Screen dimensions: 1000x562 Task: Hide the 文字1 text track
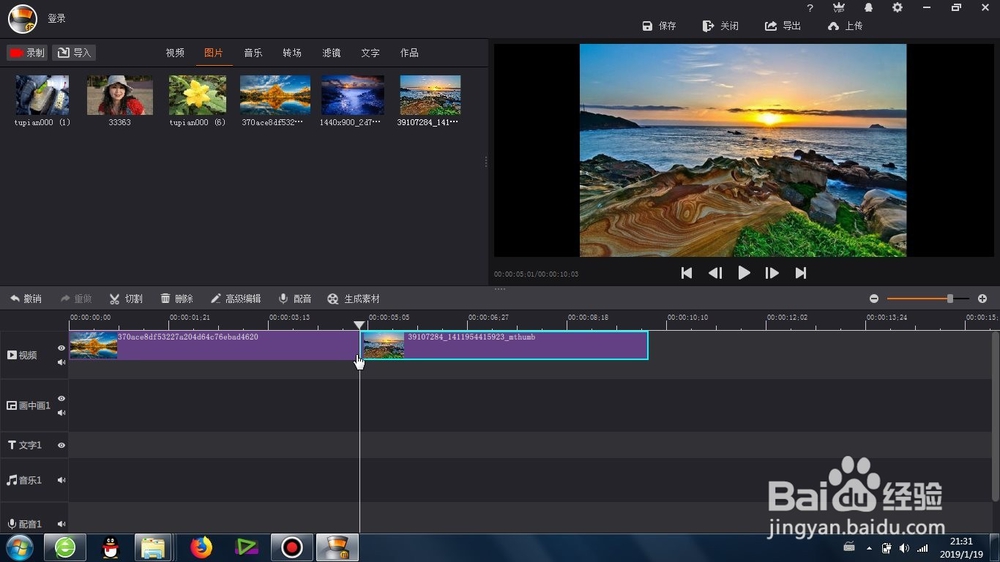pos(61,445)
